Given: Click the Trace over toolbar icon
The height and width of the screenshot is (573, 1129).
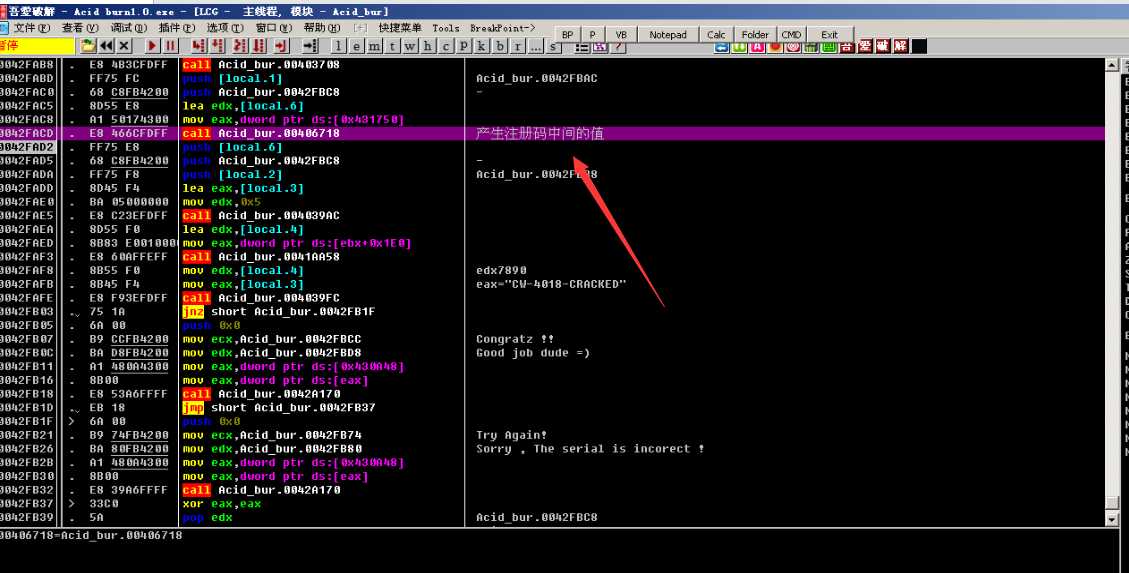Looking at the screenshot, I should [258, 46].
